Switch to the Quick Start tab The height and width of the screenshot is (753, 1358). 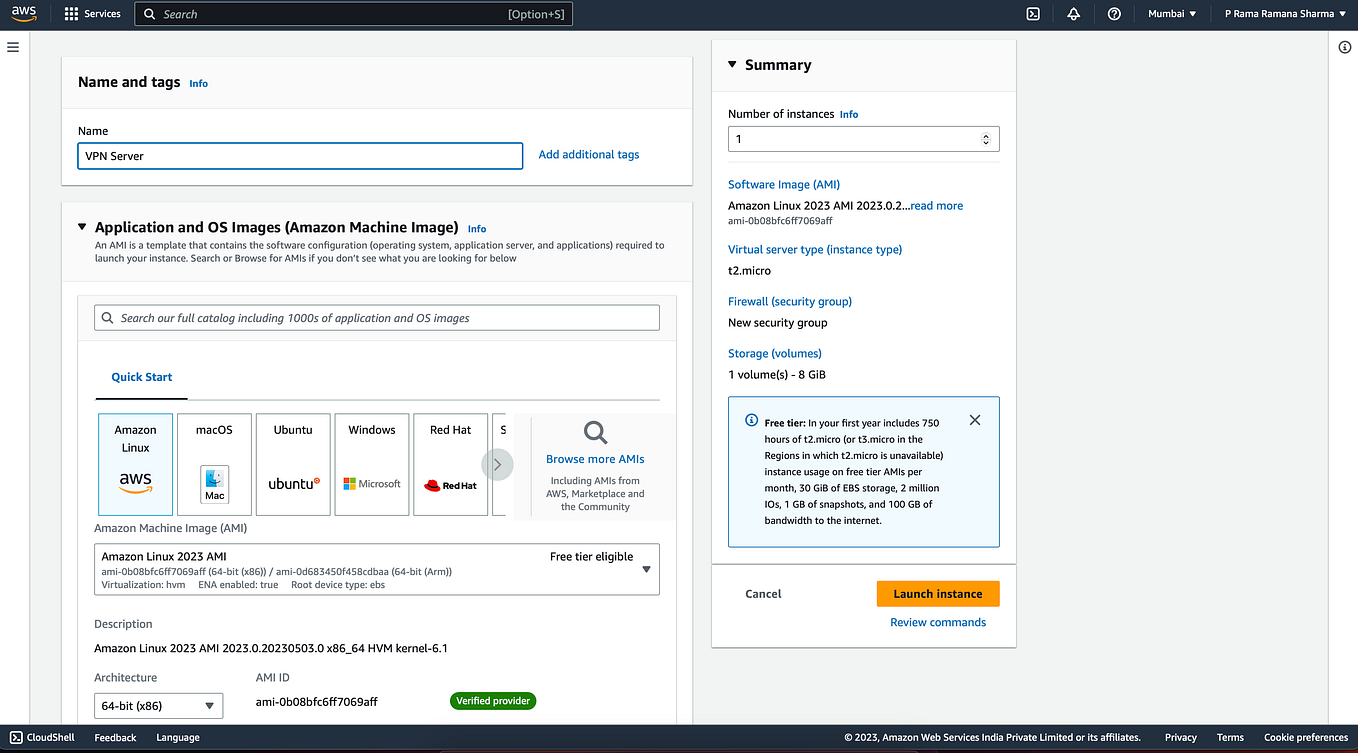[141, 377]
